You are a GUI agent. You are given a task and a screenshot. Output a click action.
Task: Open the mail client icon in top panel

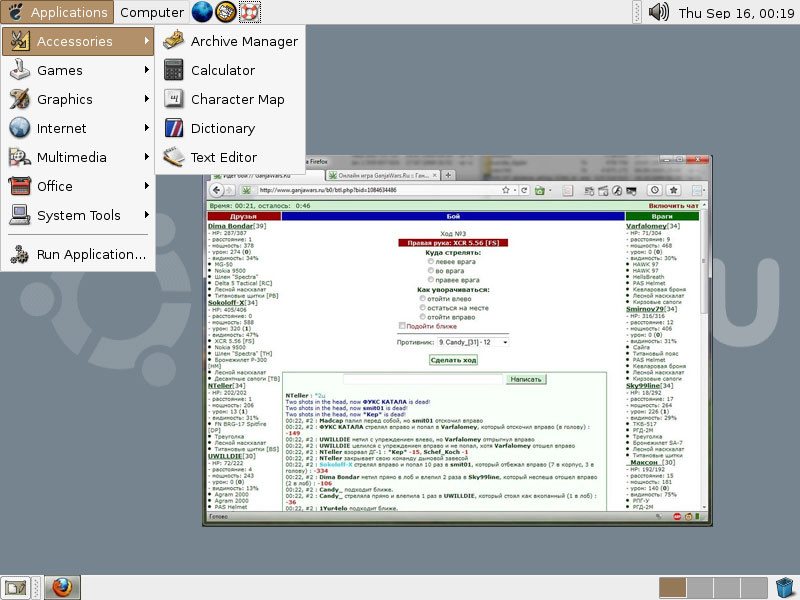pos(226,12)
